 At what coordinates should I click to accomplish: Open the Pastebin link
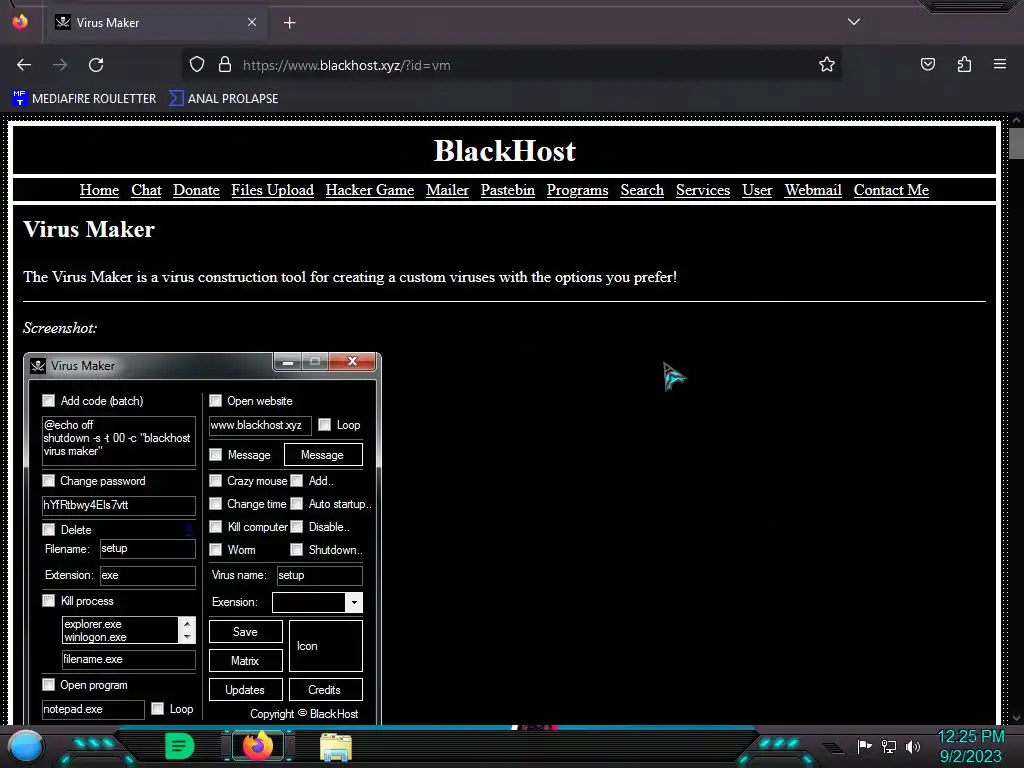[x=507, y=190]
